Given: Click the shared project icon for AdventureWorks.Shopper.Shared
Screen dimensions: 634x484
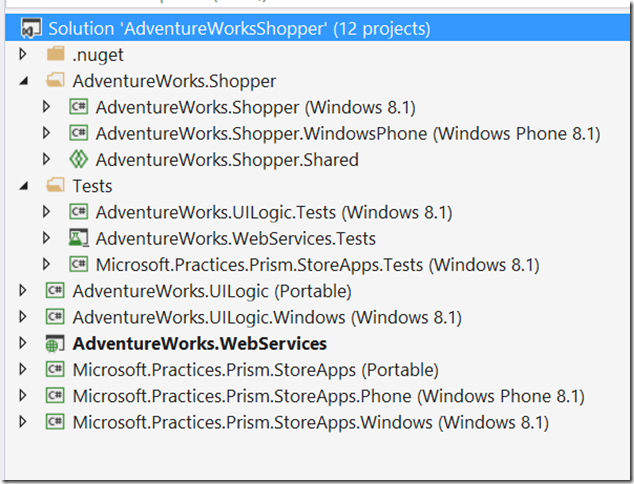Looking at the screenshot, I should tap(78, 159).
